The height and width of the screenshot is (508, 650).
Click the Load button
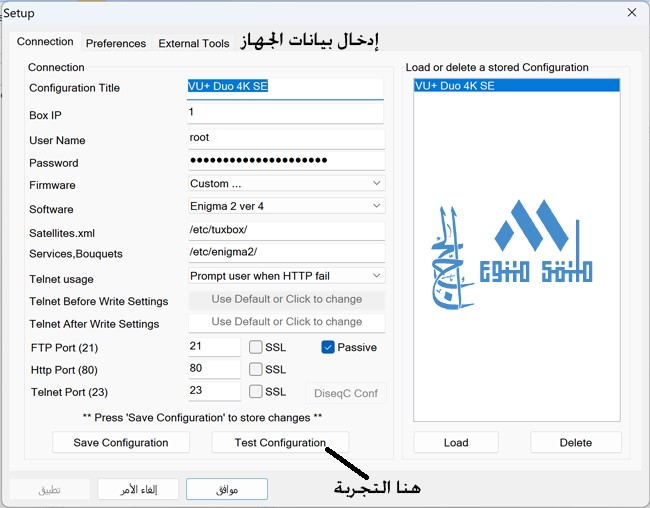click(456, 442)
